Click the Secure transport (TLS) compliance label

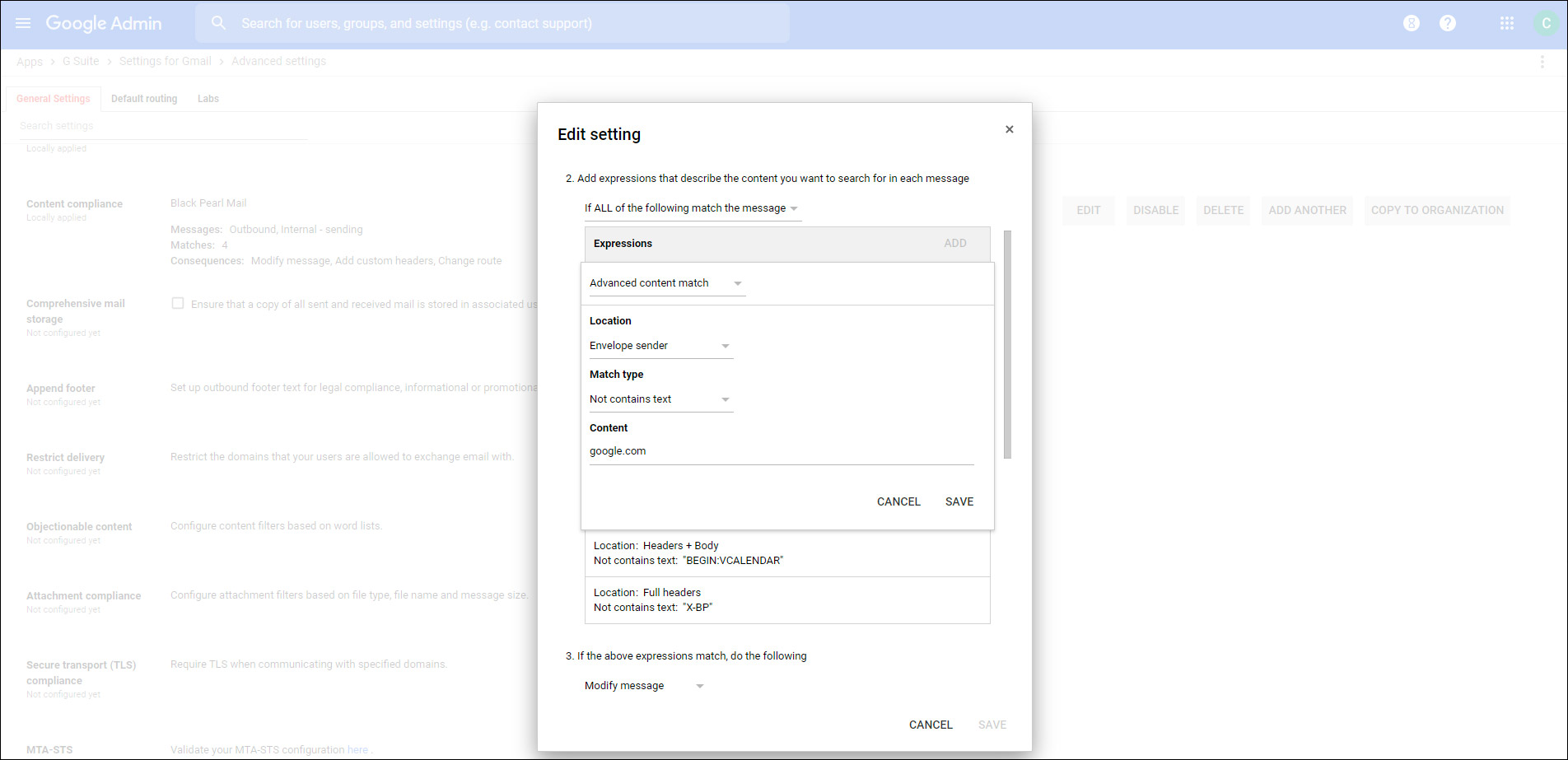pos(81,673)
